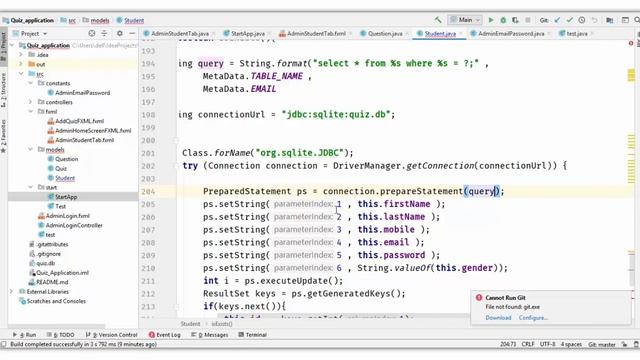Open the Terminal tool window
This screenshot has width=640, height=360.
click(253, 335)
